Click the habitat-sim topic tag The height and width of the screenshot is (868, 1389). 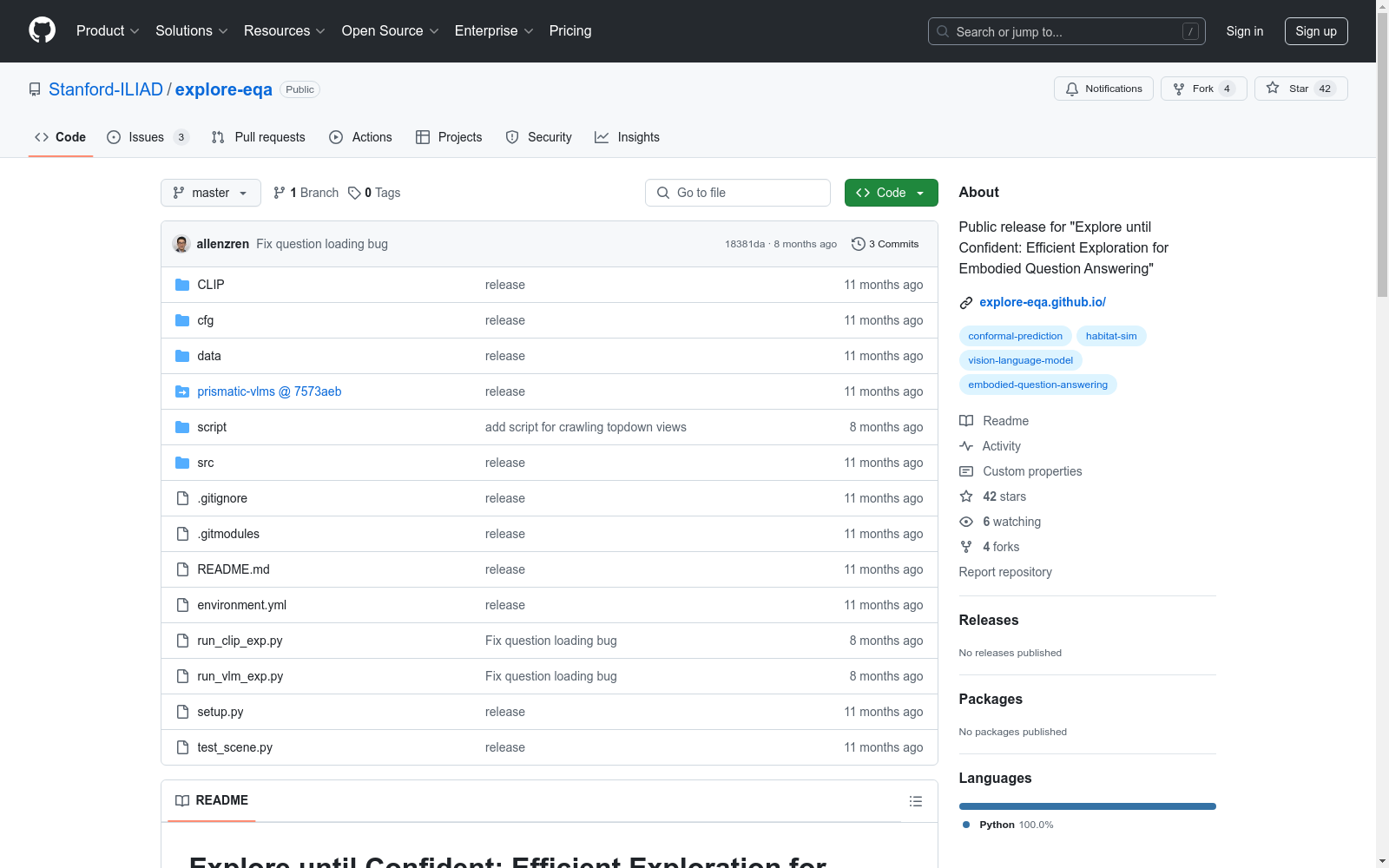click(1111, 336)
